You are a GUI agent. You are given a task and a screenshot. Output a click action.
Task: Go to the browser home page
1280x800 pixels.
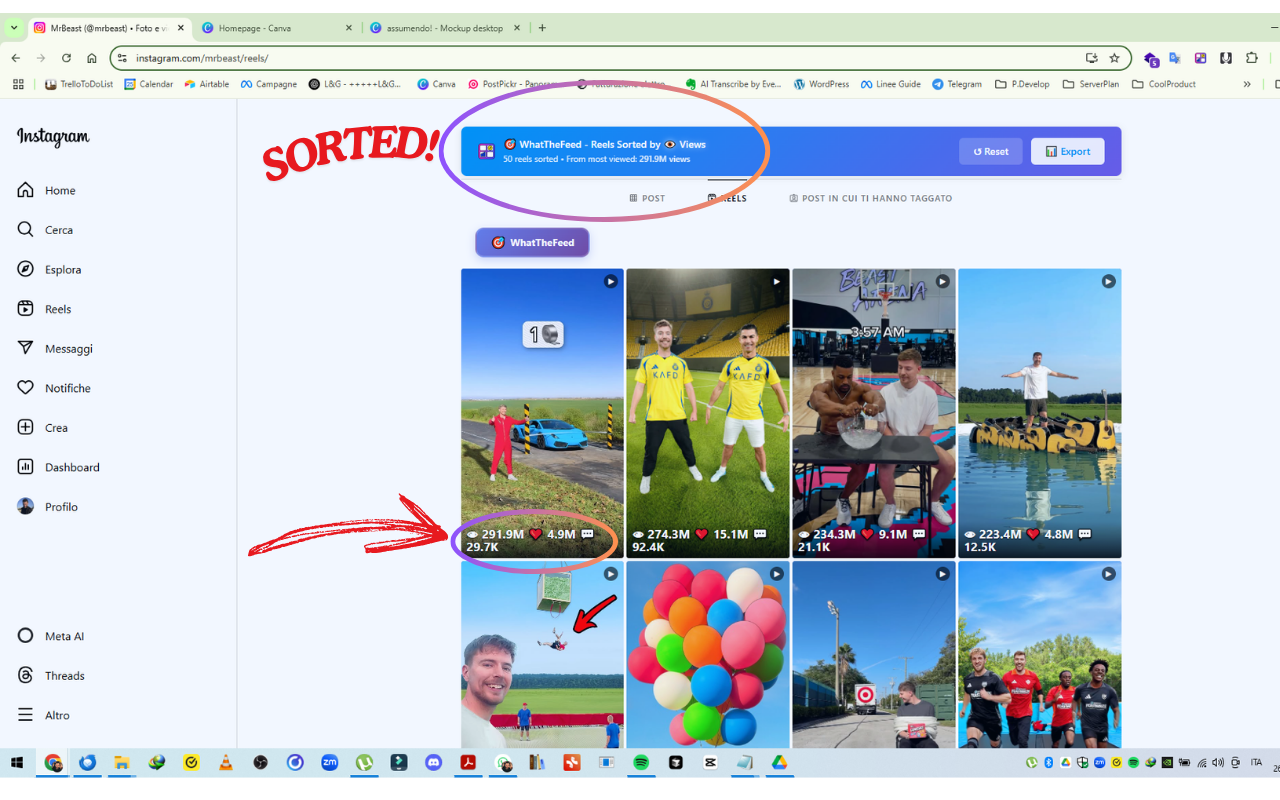click(92, 58)
